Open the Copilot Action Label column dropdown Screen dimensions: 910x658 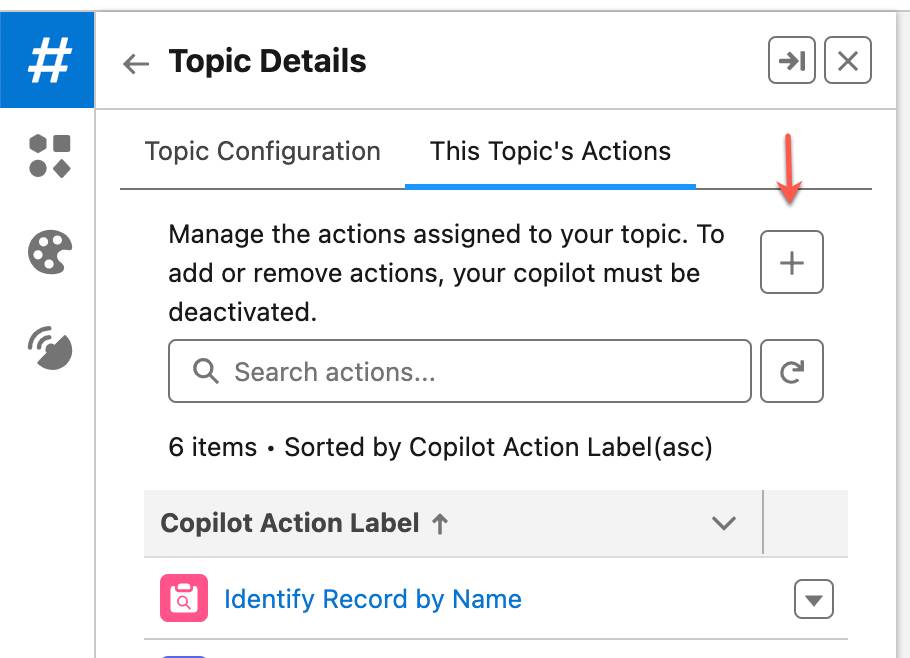coord(724,523)
